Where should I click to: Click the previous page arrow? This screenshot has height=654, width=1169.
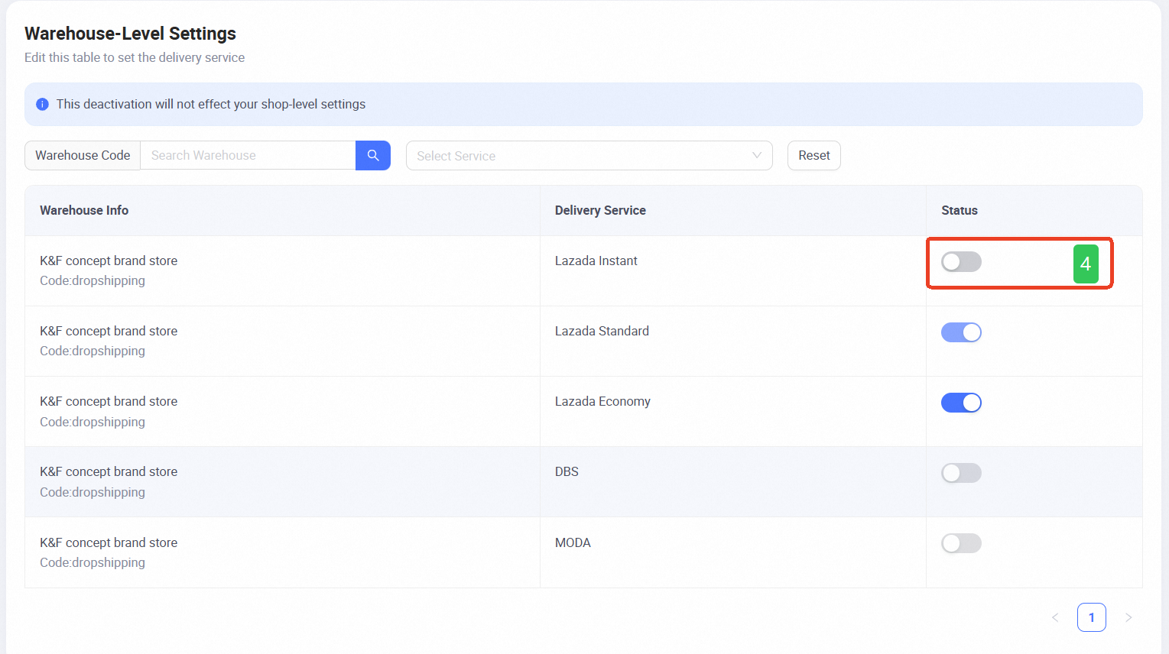pos(1055,617)
